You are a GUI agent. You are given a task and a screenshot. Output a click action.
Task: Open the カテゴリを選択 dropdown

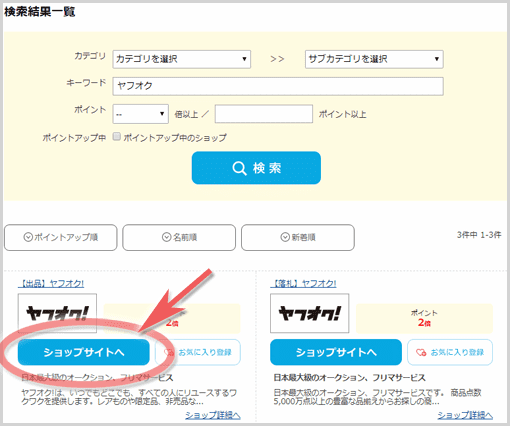tap(182, 59)
